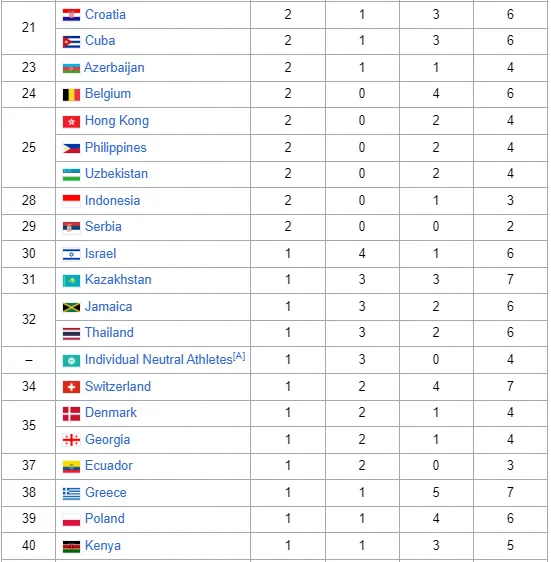The width and height of the screenshot is (551, 562).
Task: Click the [A] footnote superscript
Action: pos(239,356)
